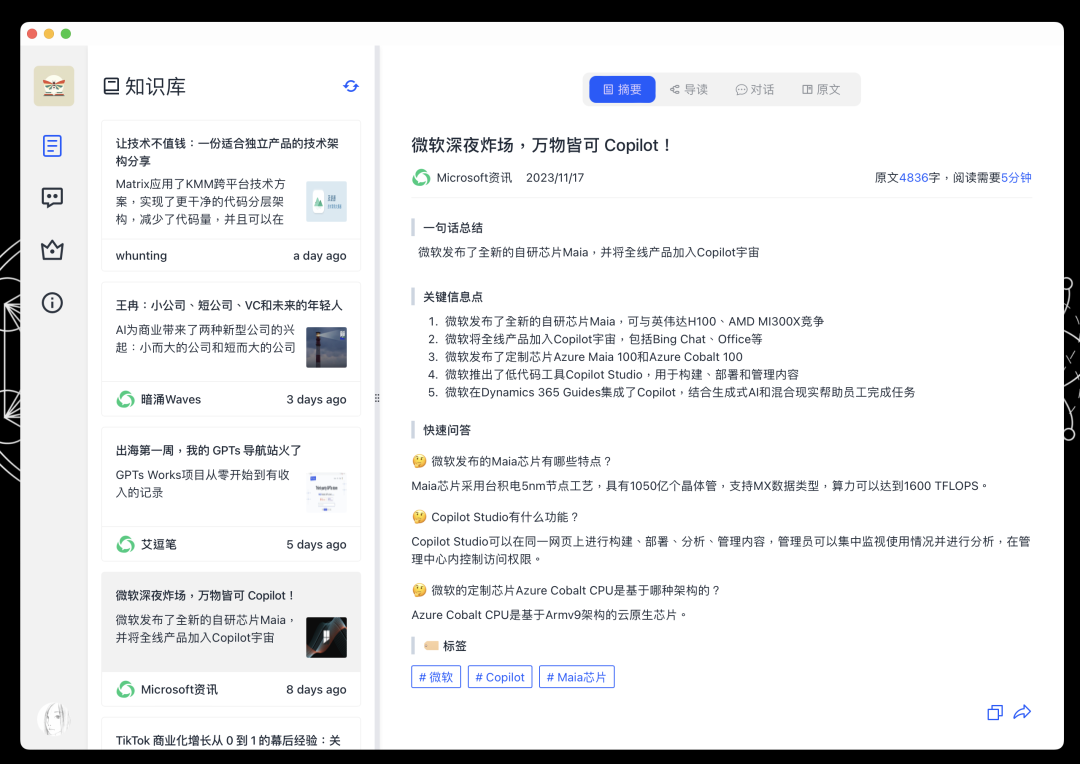Click the user avatar at sidebar bottom
This screenshot has width=1080, height=764.
[x=54, y=719]
